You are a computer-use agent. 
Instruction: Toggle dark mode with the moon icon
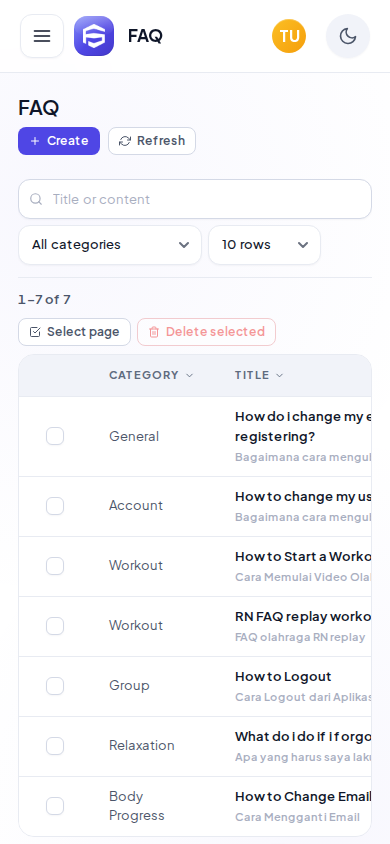pos(348,36)
